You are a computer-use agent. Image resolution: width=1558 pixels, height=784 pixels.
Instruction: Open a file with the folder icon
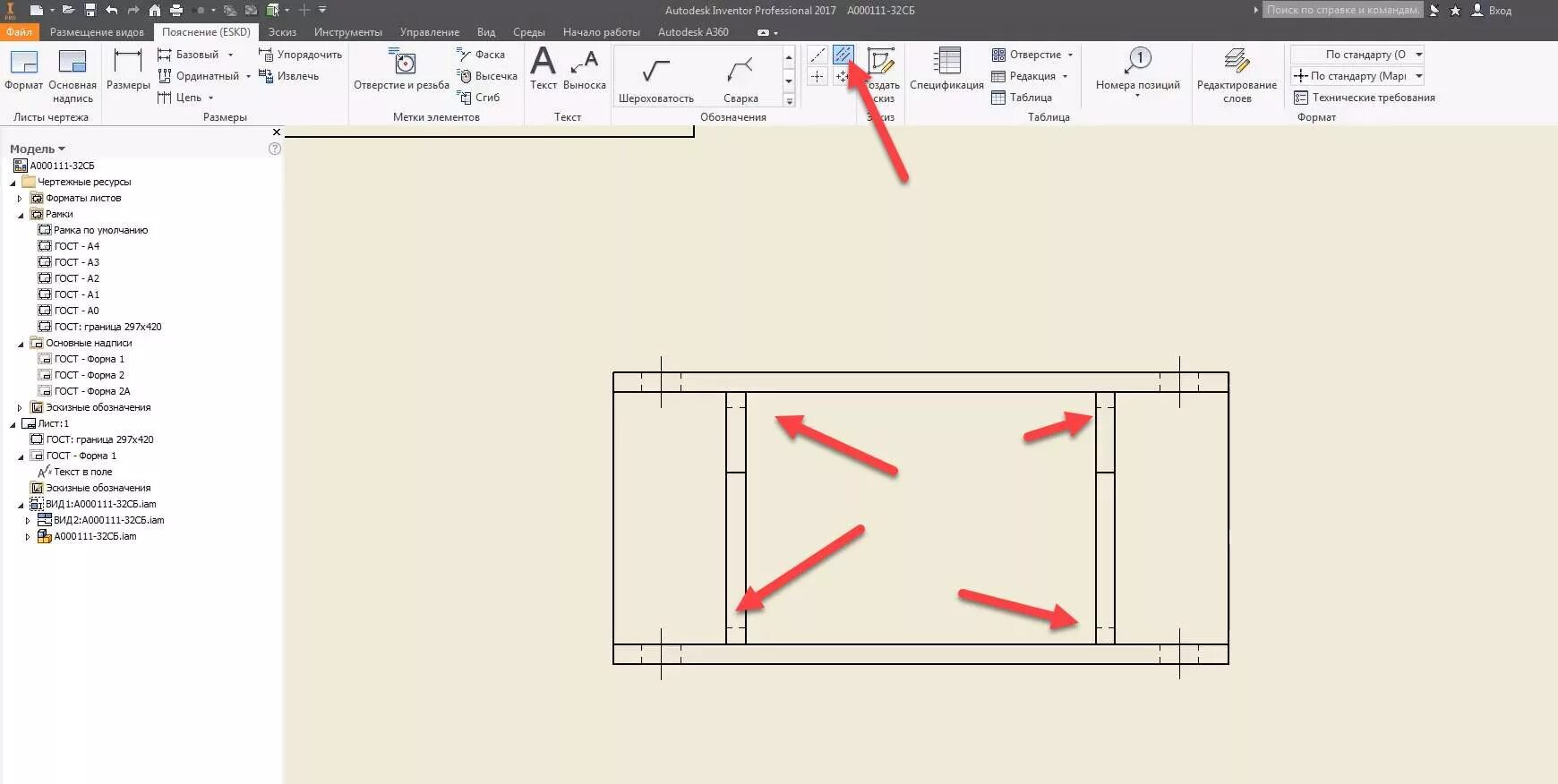(x=68, y=10)
